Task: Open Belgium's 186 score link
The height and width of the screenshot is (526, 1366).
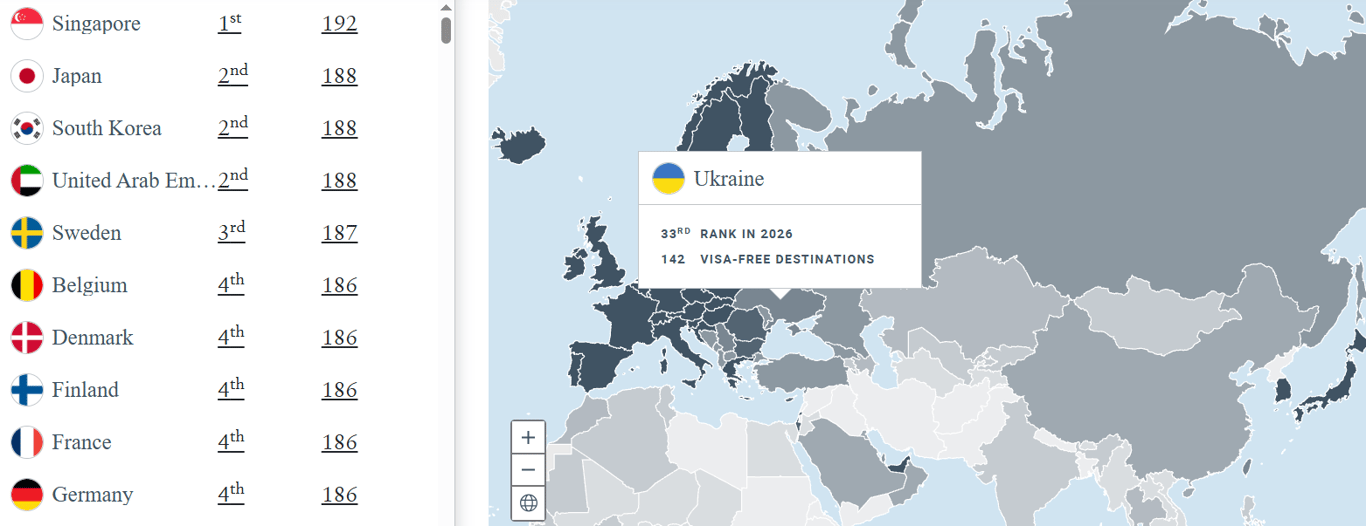Action: point(340,285)
